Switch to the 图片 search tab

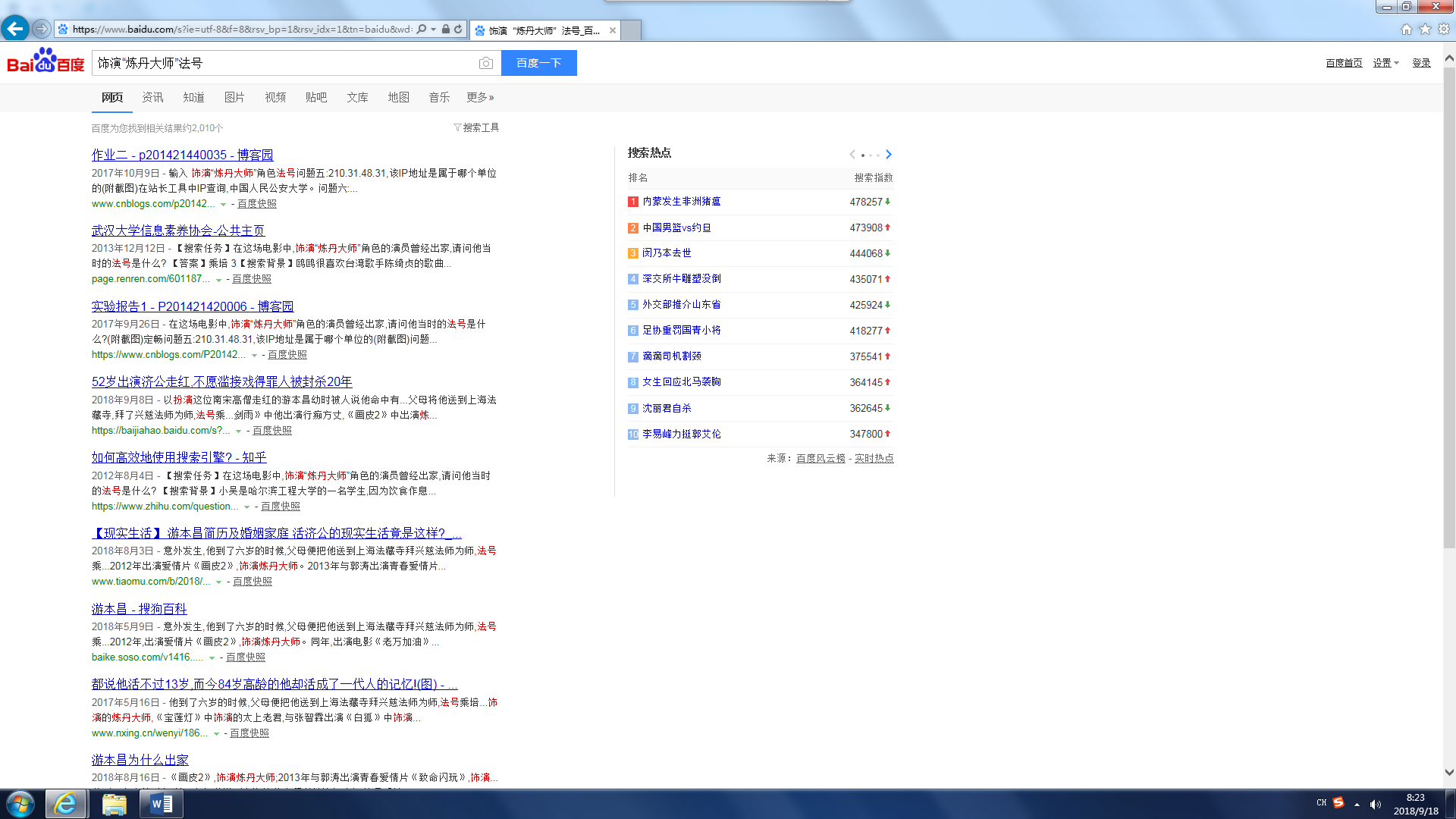pos(234,98)
